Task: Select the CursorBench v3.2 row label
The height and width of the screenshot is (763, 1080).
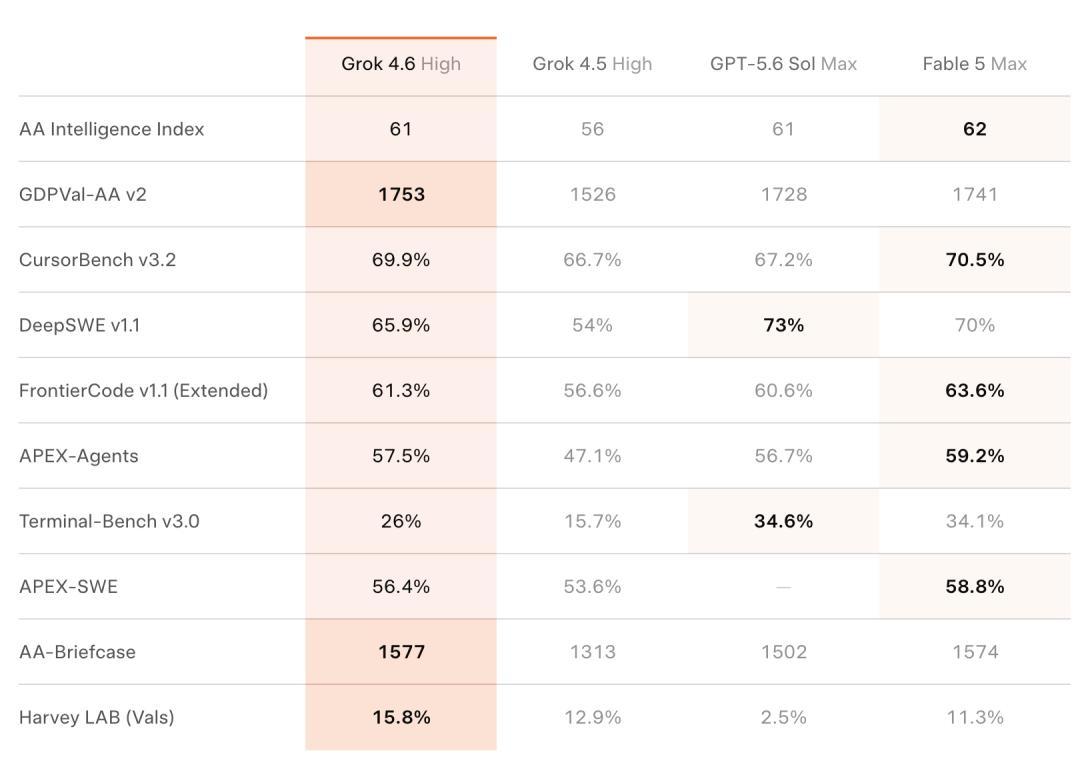Action: (x=97, y=260)
